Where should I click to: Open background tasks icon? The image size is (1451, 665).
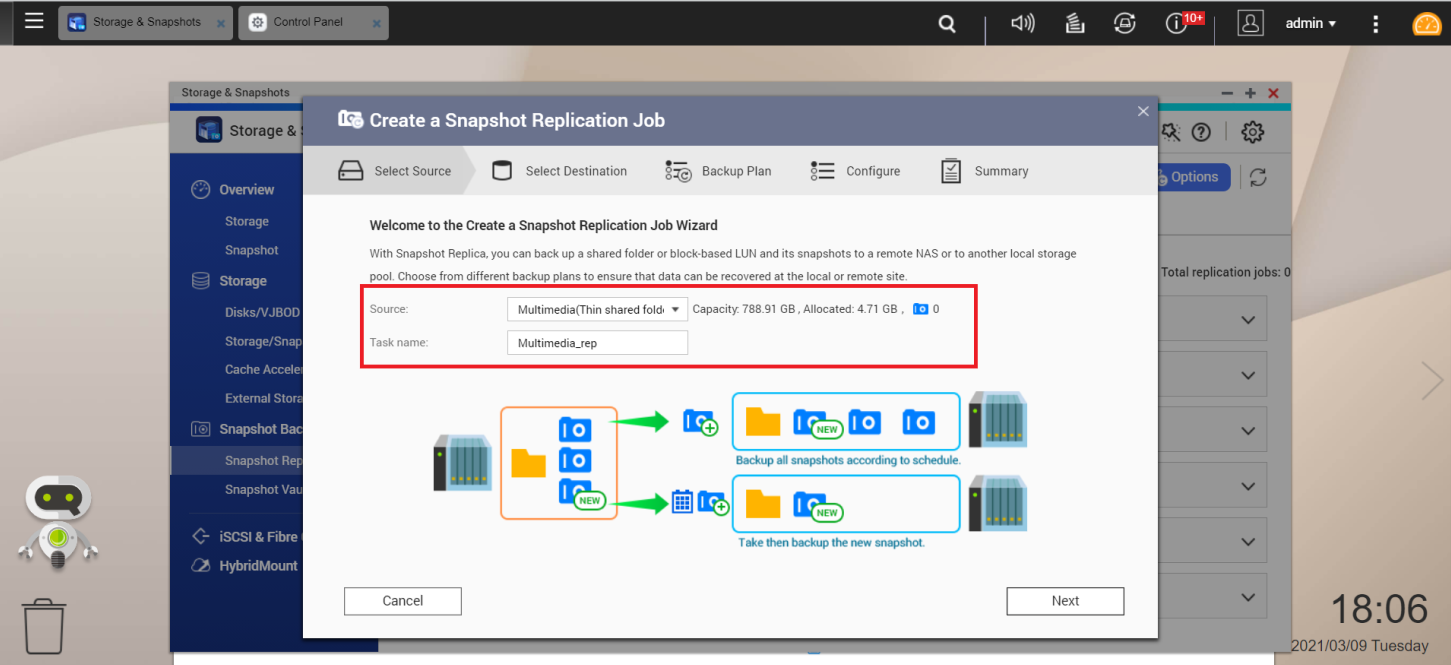[1075, 23]
